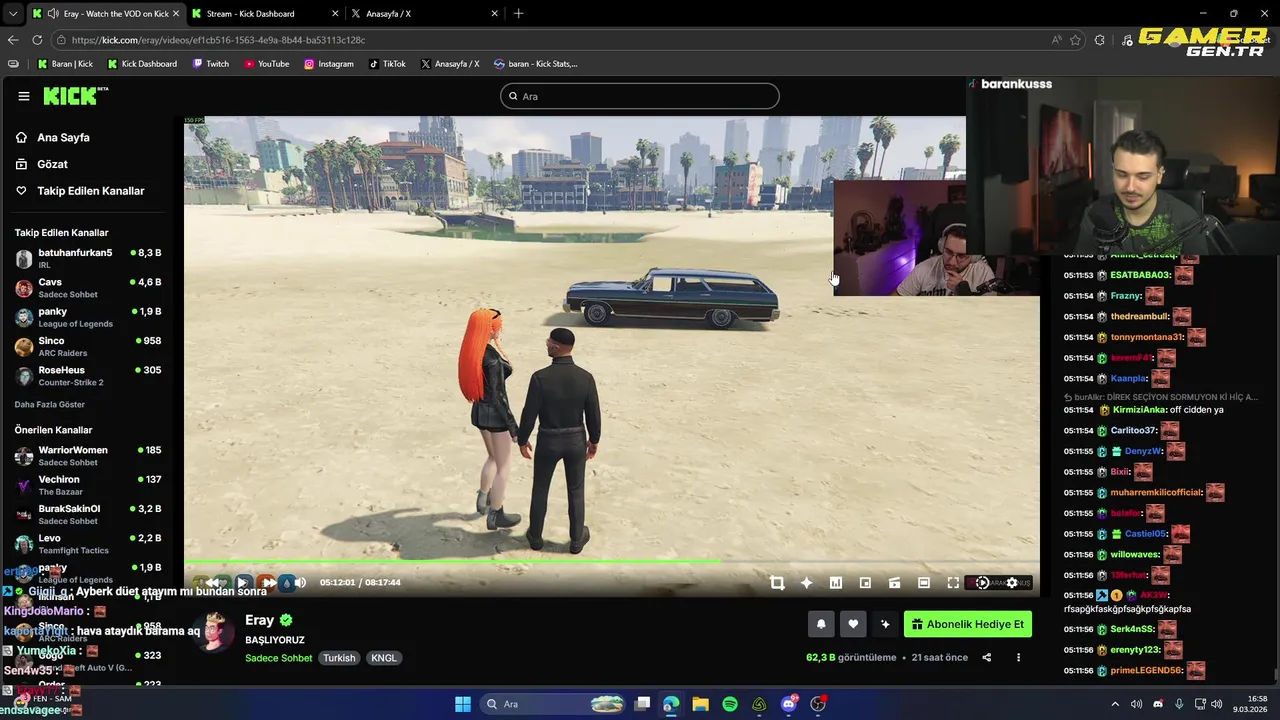Click the Turkish tag
Image resolution: width=1280 pixels, height=720 pixels.
(339, 658)
